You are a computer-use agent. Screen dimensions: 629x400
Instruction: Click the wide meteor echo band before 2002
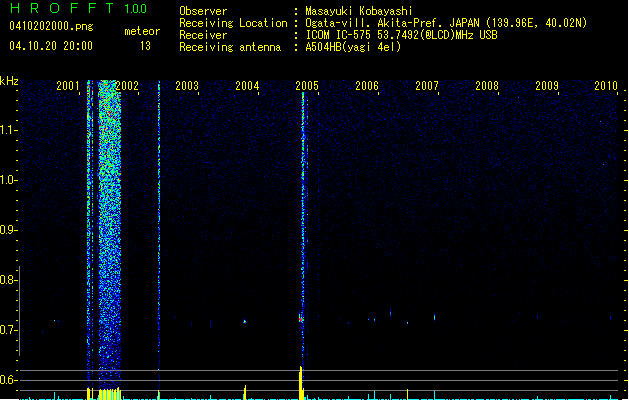point(110,233)
